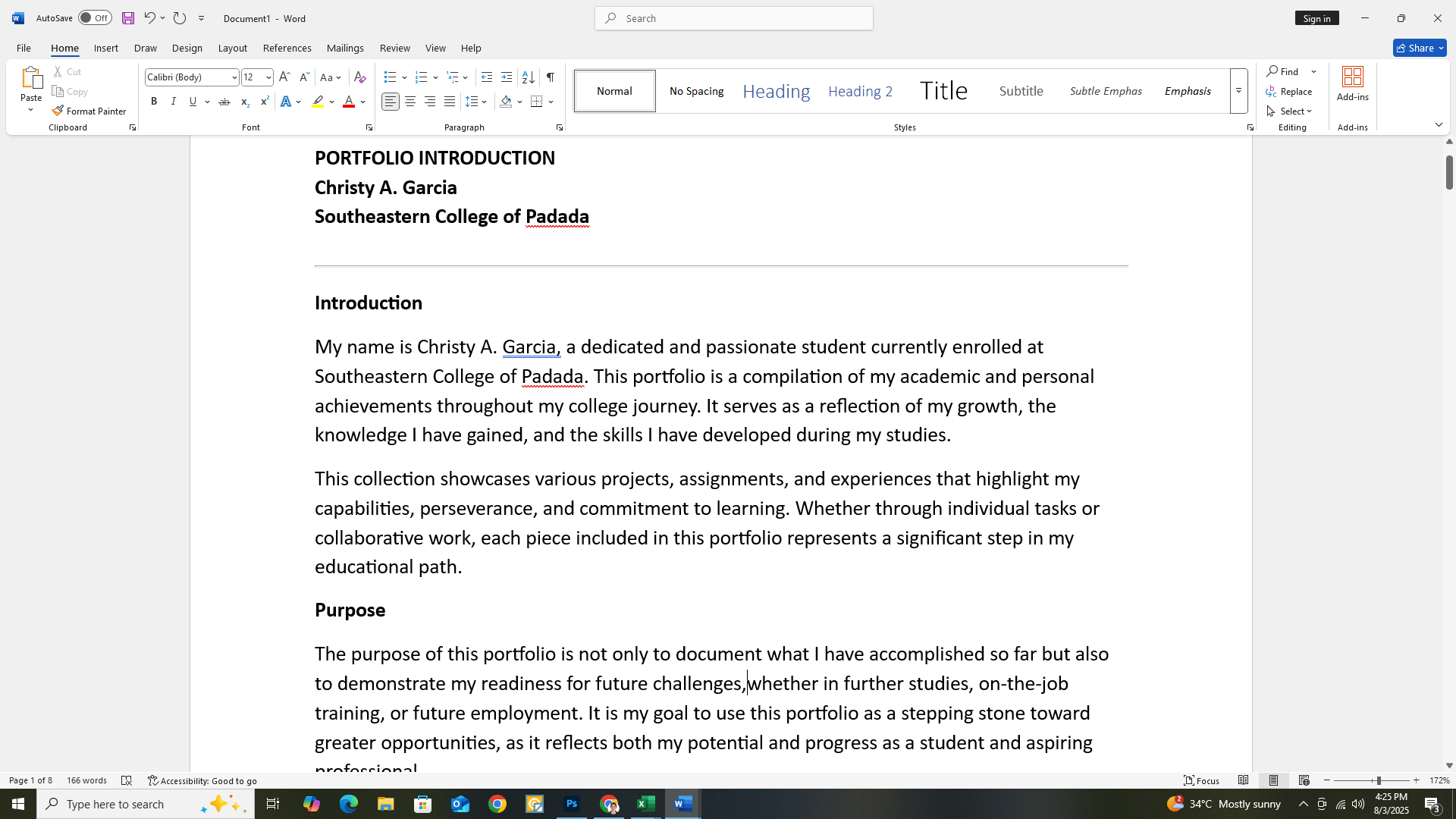Screen dimensions: 1456x819
Task: Apply strikethrough formatting icon
Action: [224, 102]
